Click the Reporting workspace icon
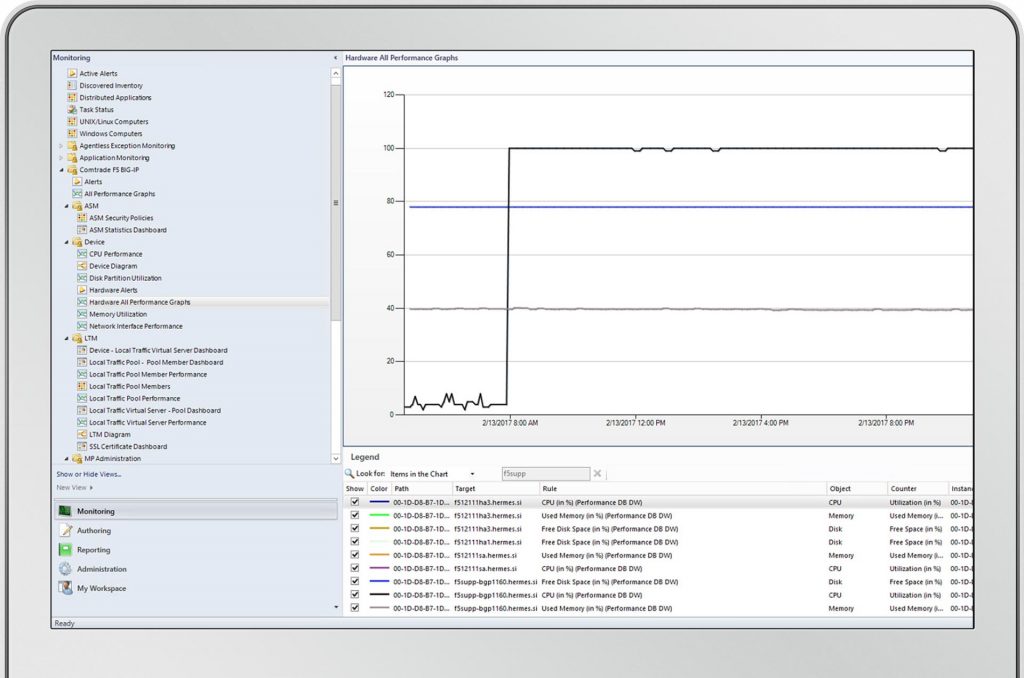 click(65, 550)
